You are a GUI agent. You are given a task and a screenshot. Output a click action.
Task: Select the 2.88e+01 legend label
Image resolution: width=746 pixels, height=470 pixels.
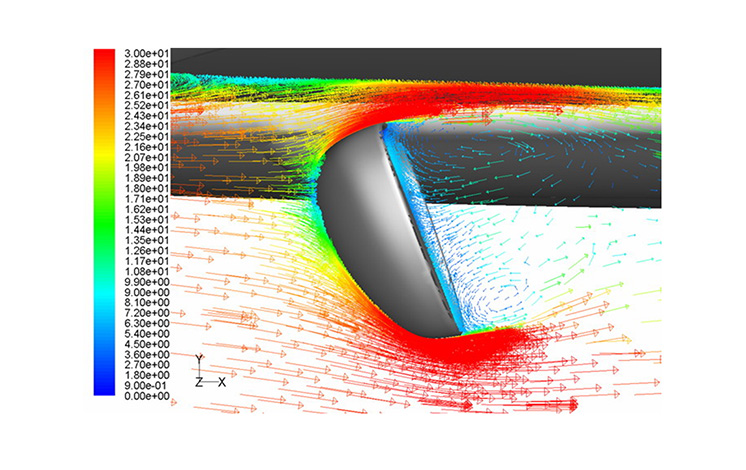coord(147,64)
